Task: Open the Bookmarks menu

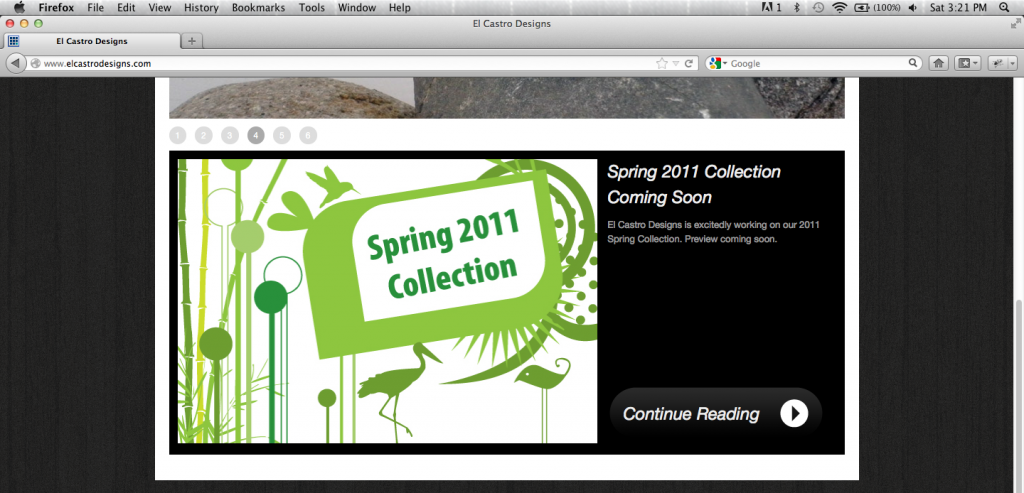Action: click(x=259, y=8)
